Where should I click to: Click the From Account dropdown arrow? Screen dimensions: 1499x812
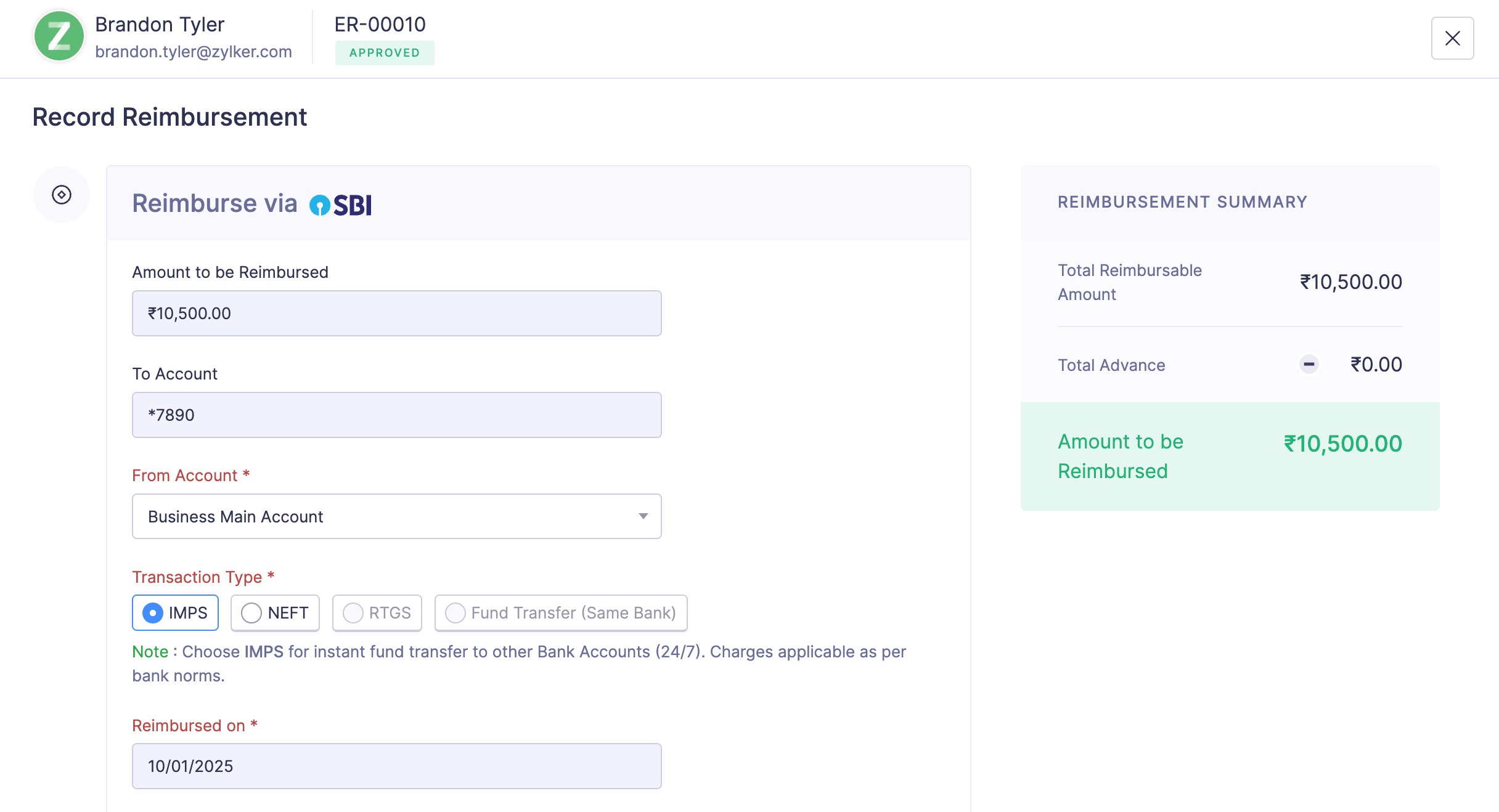[x=643, y=516]
